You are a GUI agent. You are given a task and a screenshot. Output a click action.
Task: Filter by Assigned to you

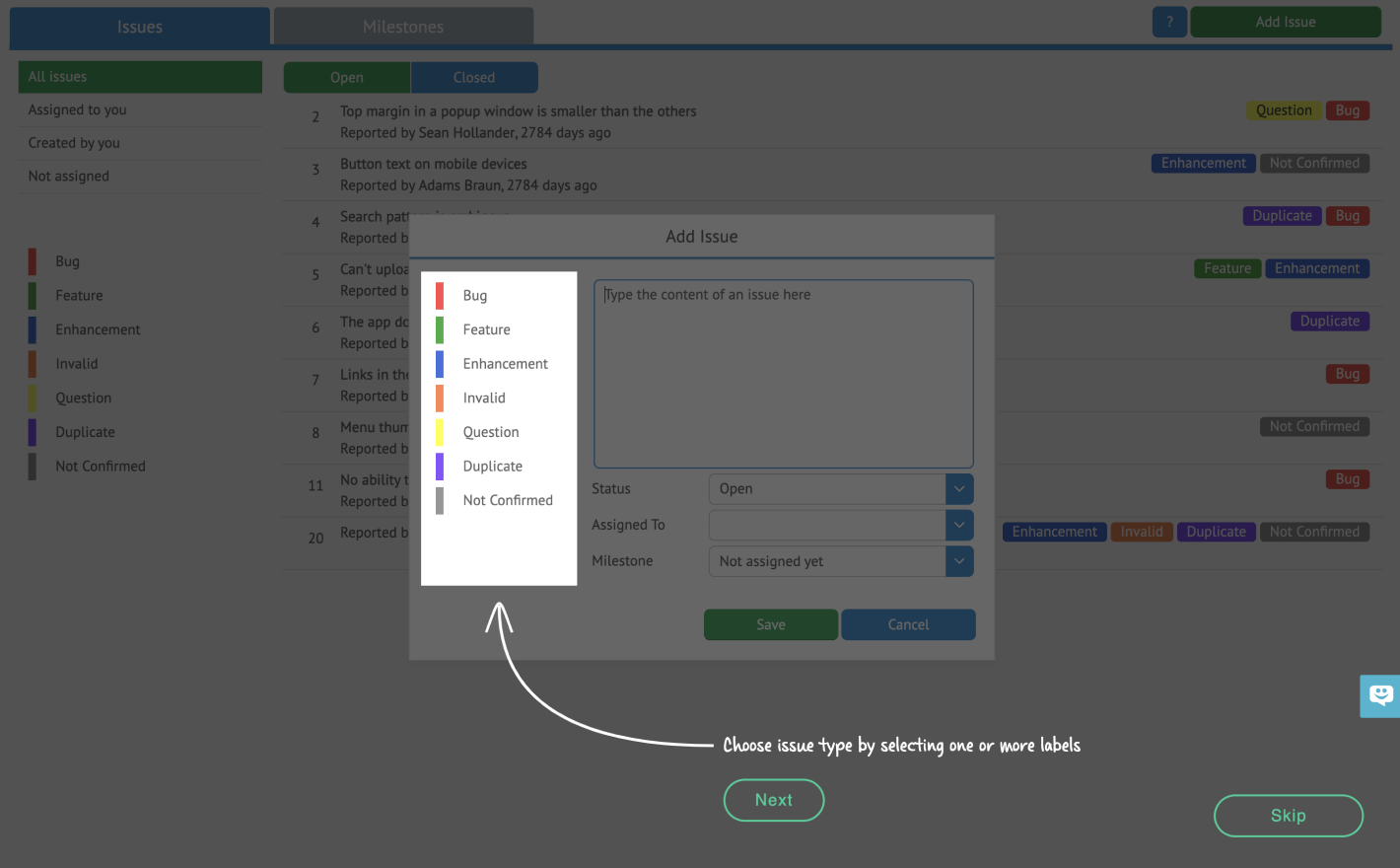click(77, 109)
